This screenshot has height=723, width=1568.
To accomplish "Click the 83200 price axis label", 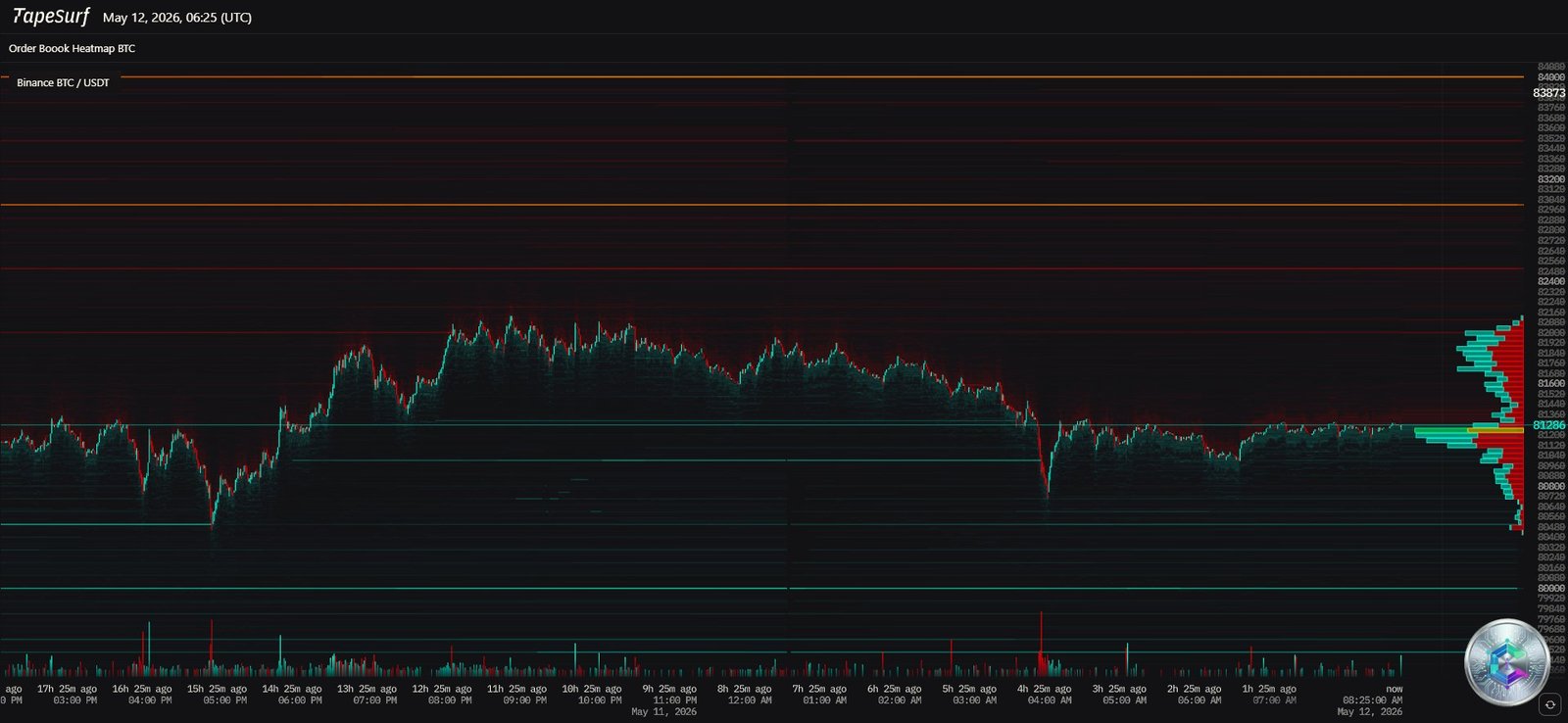I will (x=1551, y=179).
